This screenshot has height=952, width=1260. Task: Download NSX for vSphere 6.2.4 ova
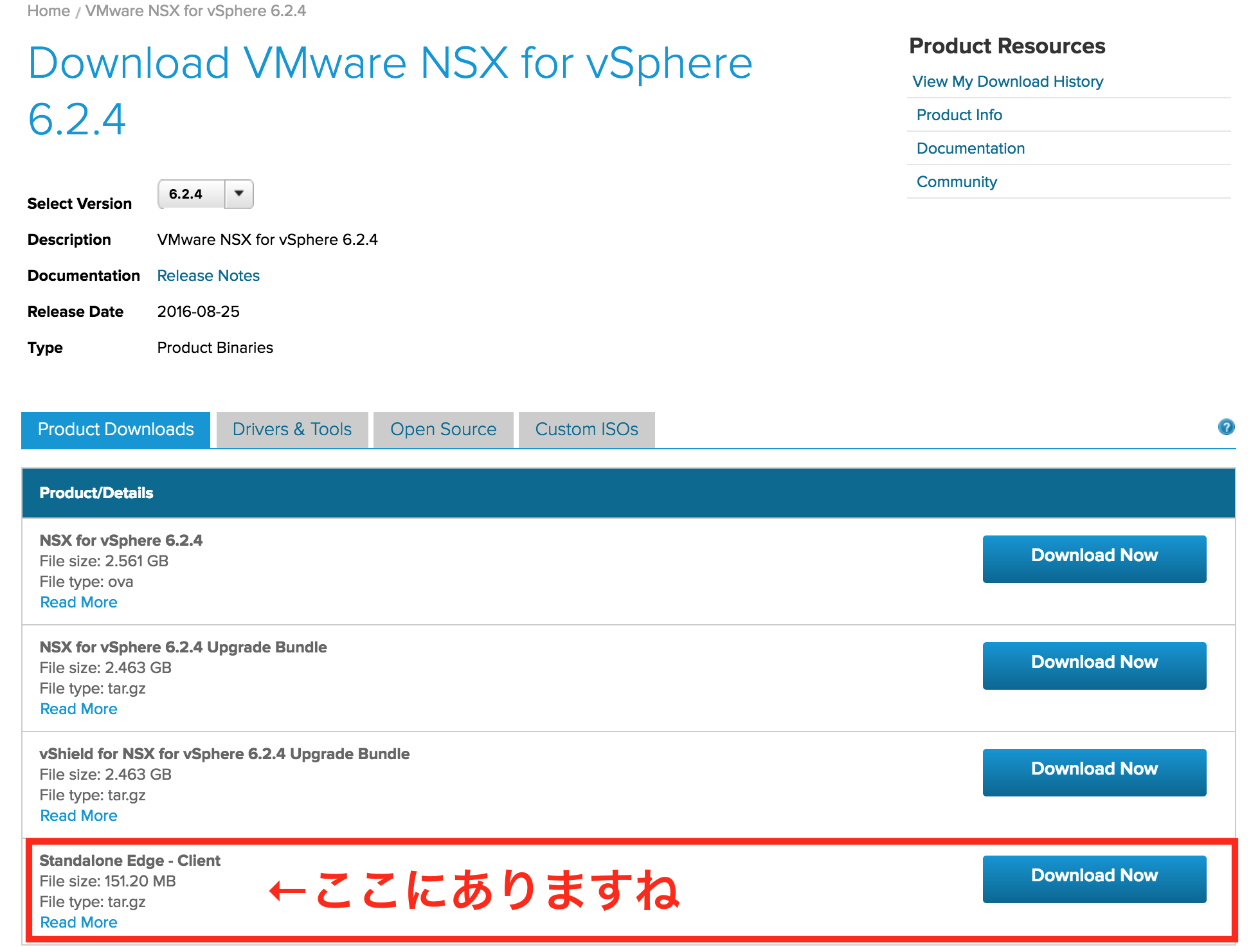[x=1094, y=559]
